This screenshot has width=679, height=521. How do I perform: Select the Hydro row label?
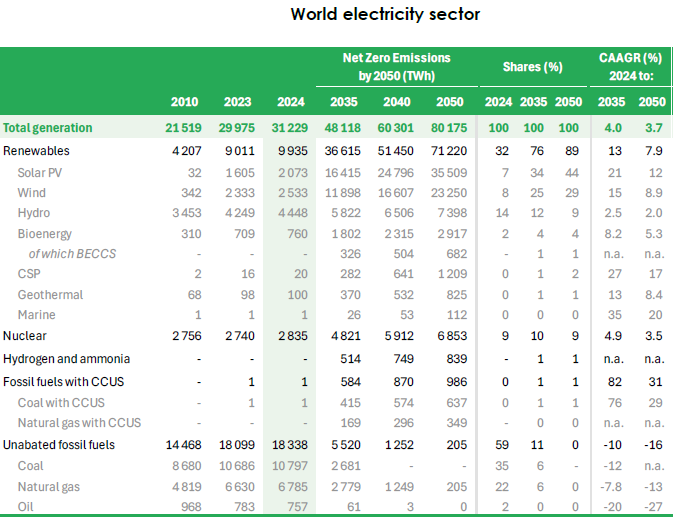[34, 213]
